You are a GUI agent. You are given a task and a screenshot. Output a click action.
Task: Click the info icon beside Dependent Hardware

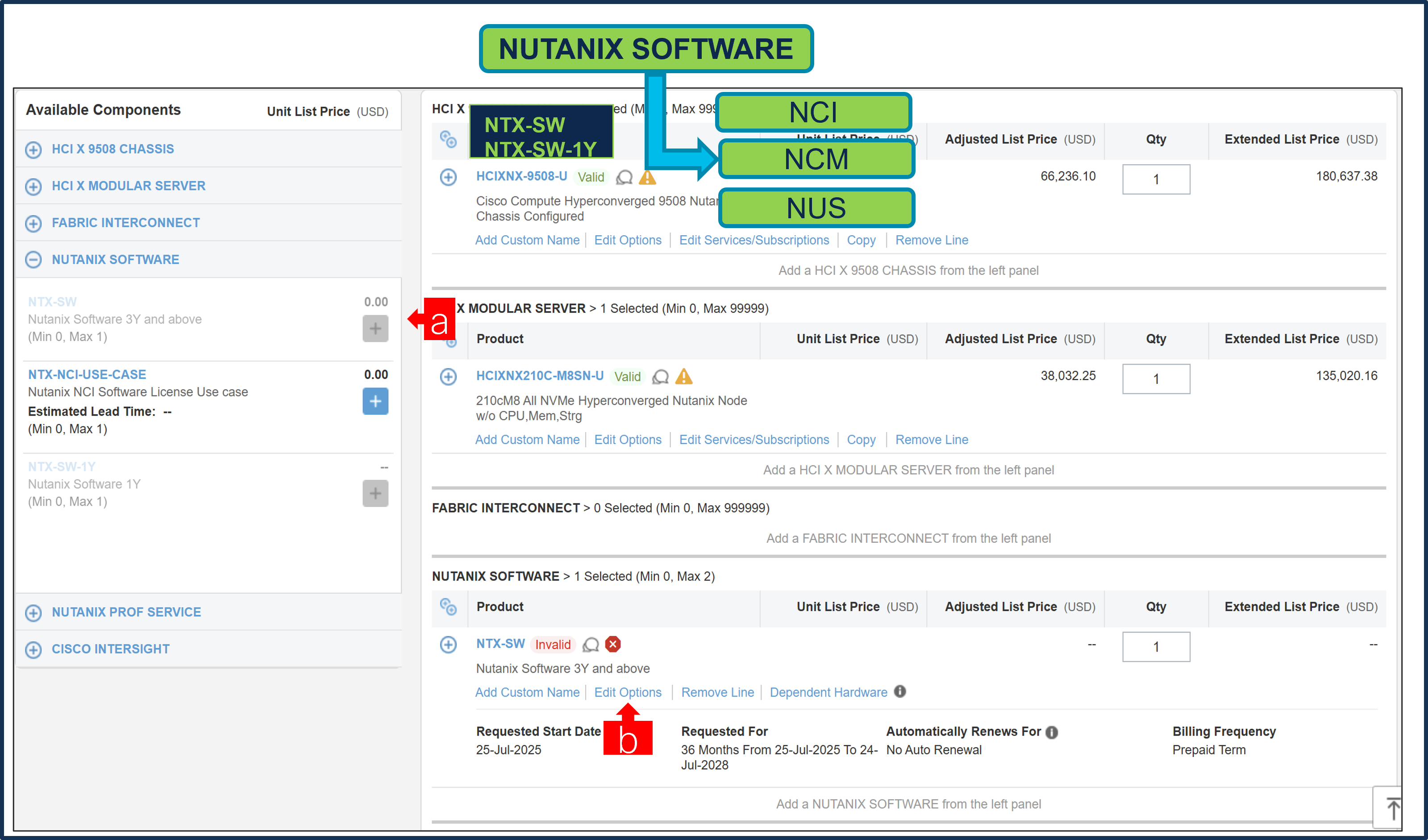tap(900, 692)
